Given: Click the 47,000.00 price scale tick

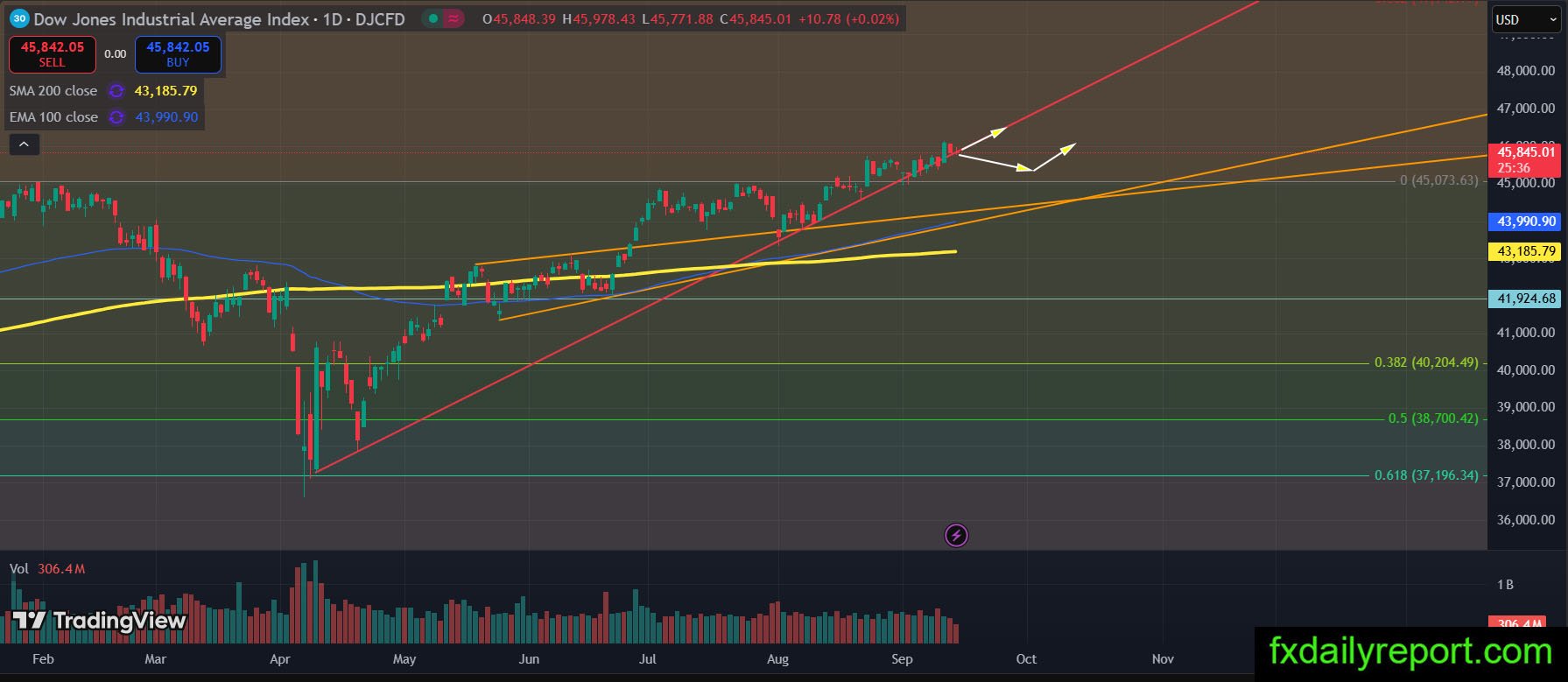Looking at the screenshot, I should (1526, 109).
